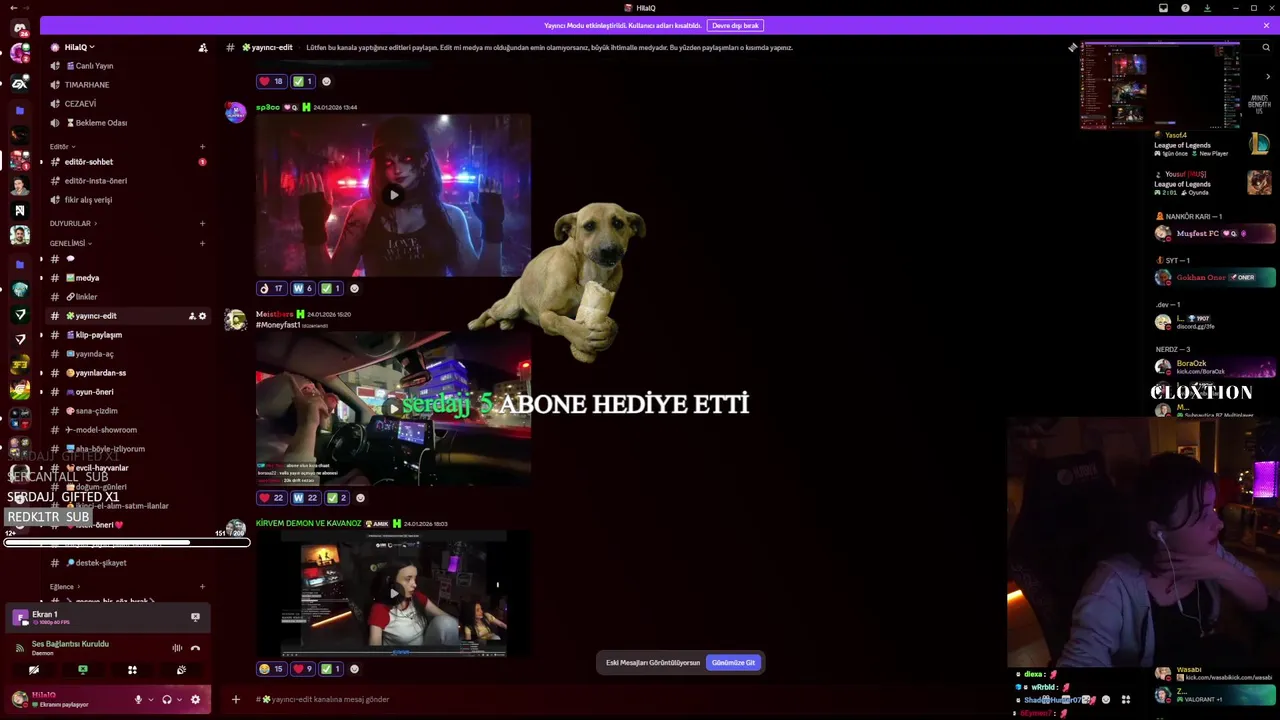The image size is (1280, 720).
Task: Click the green screen share button
Action: tap(83, 670)
